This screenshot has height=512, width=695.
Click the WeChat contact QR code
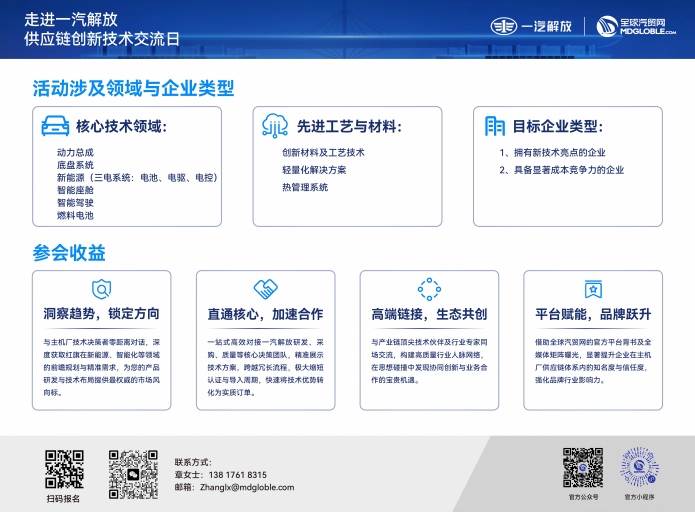click(133, 474)
